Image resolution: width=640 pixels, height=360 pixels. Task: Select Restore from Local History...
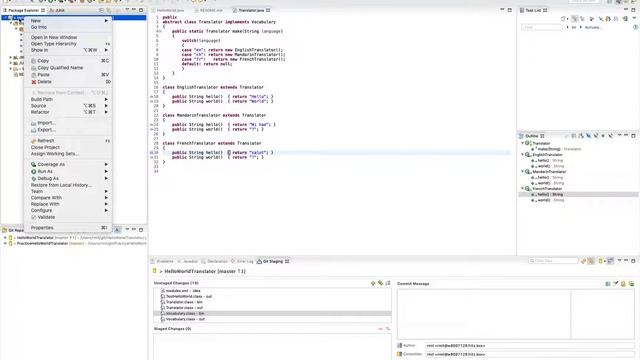[68, 185]
